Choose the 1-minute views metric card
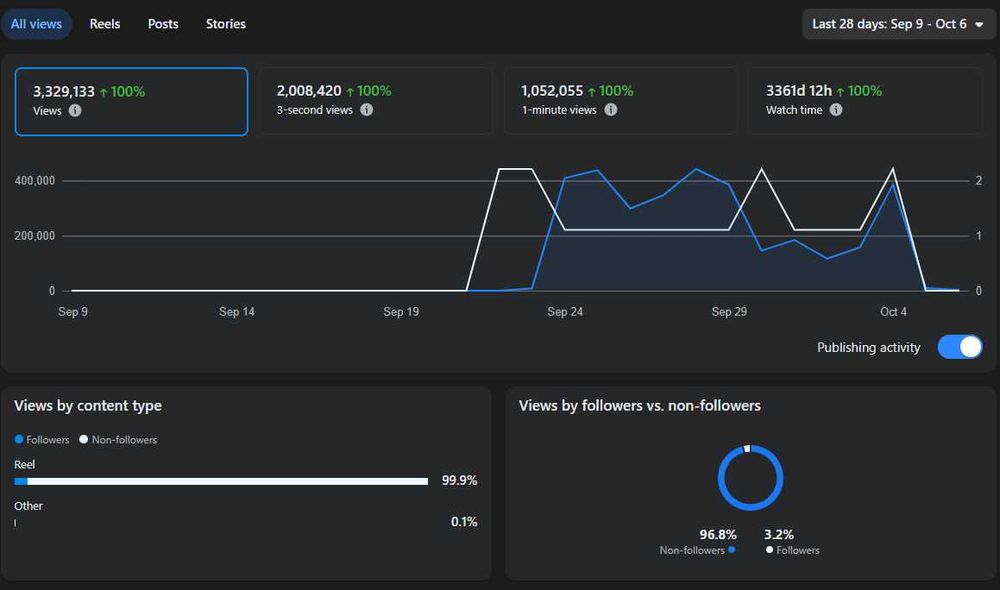 tap(621, 101)
